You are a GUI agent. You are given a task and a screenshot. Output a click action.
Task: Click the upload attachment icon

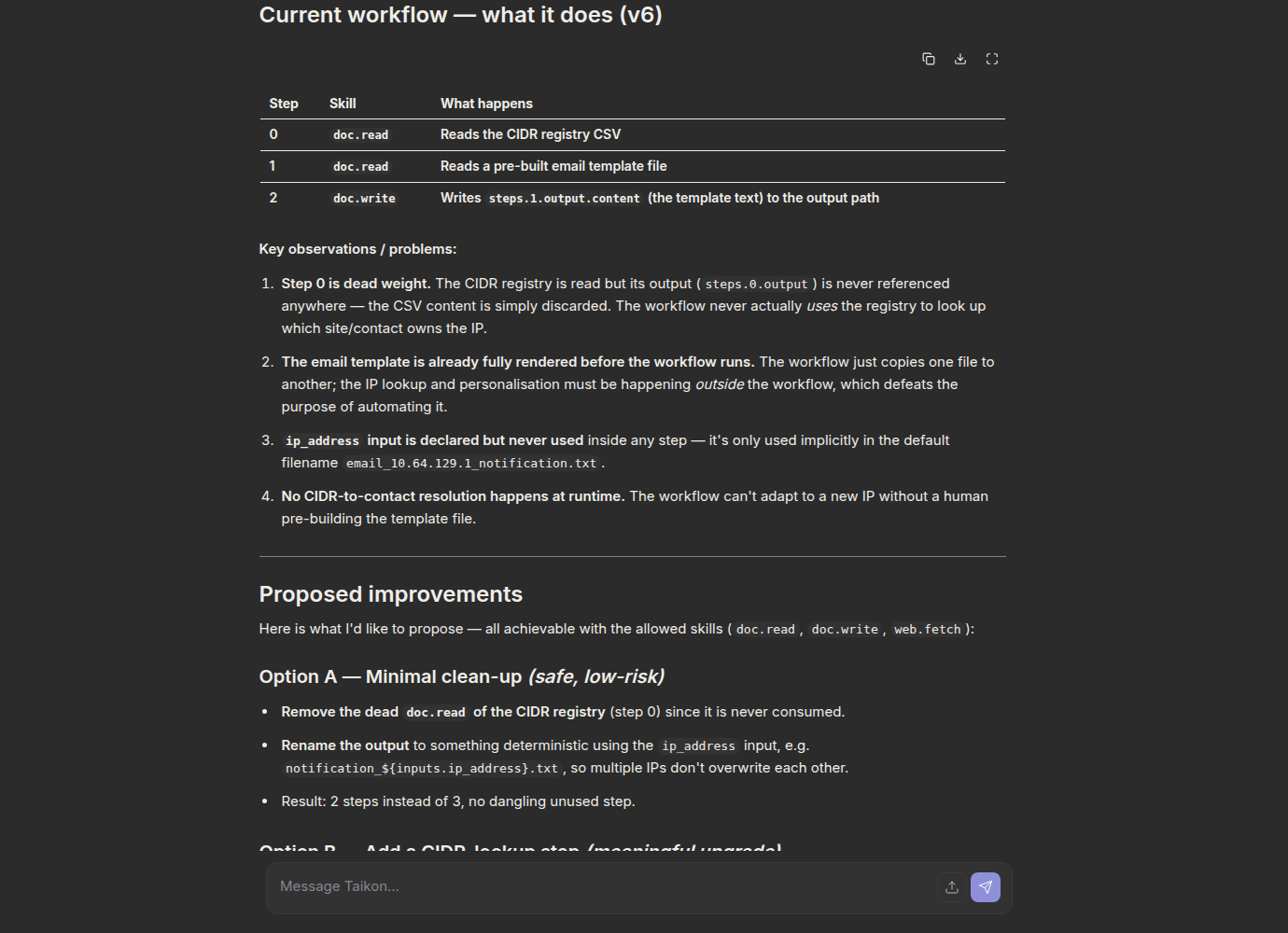952,887
